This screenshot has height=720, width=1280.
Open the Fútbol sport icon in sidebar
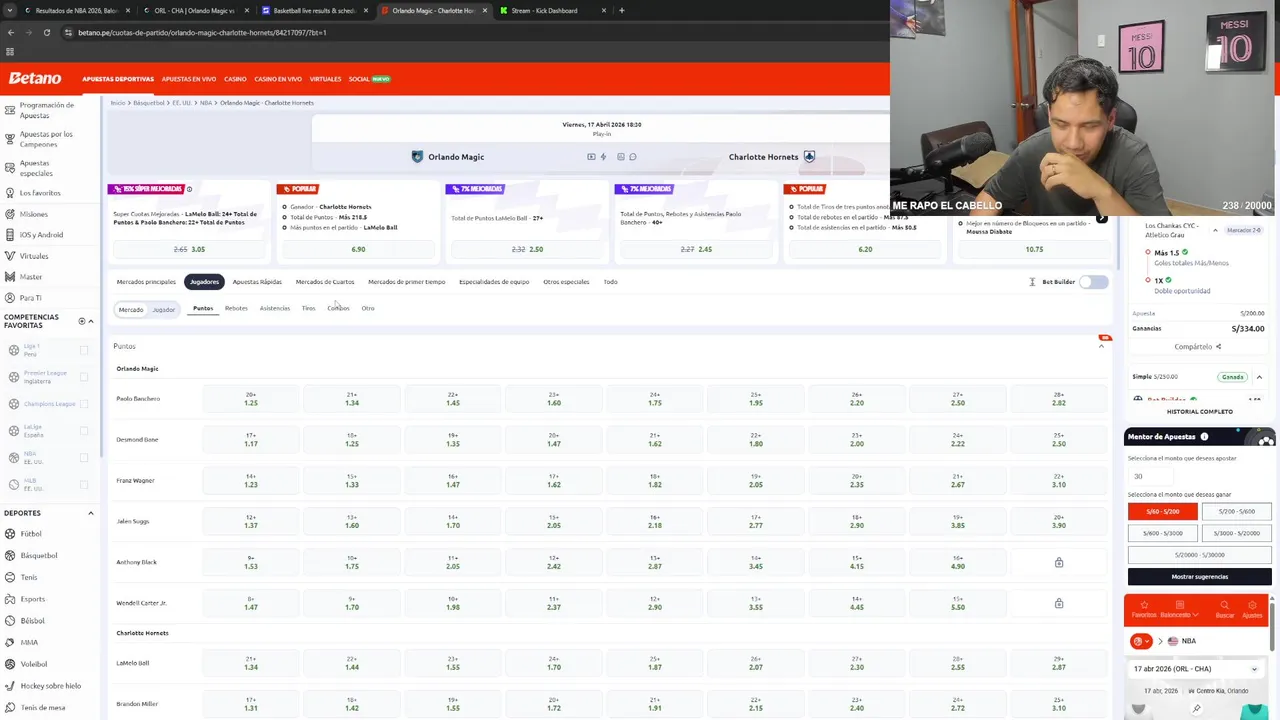pos(9,534)
